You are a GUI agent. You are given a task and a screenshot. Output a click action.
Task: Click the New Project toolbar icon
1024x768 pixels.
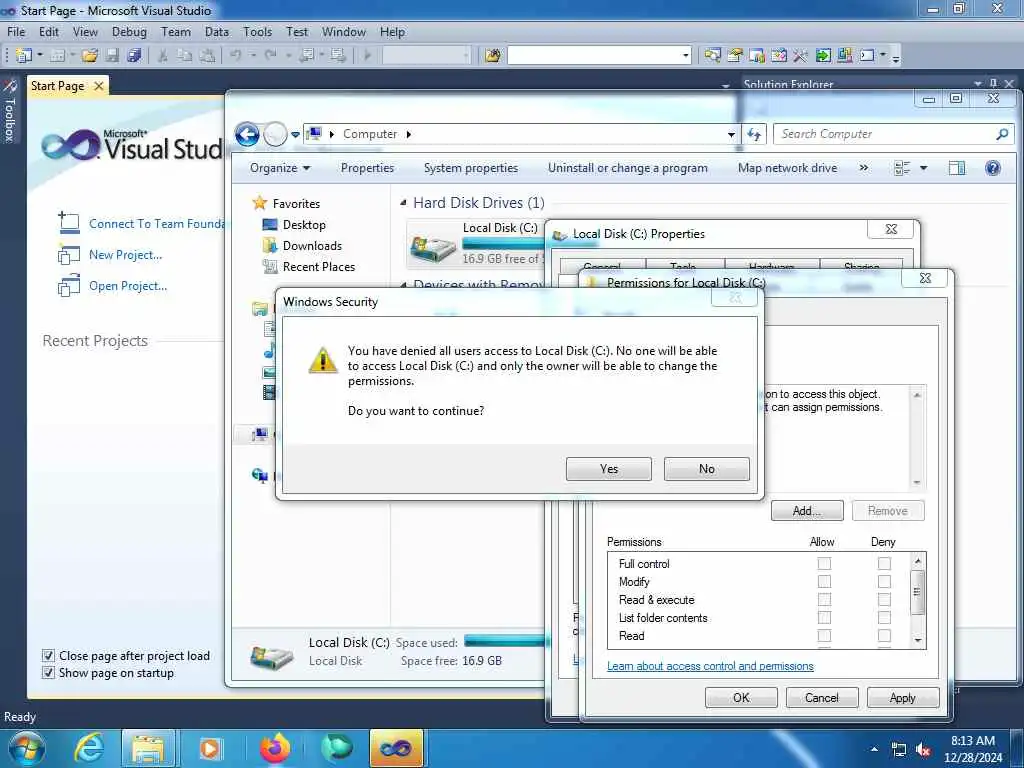tap(24, 56)
